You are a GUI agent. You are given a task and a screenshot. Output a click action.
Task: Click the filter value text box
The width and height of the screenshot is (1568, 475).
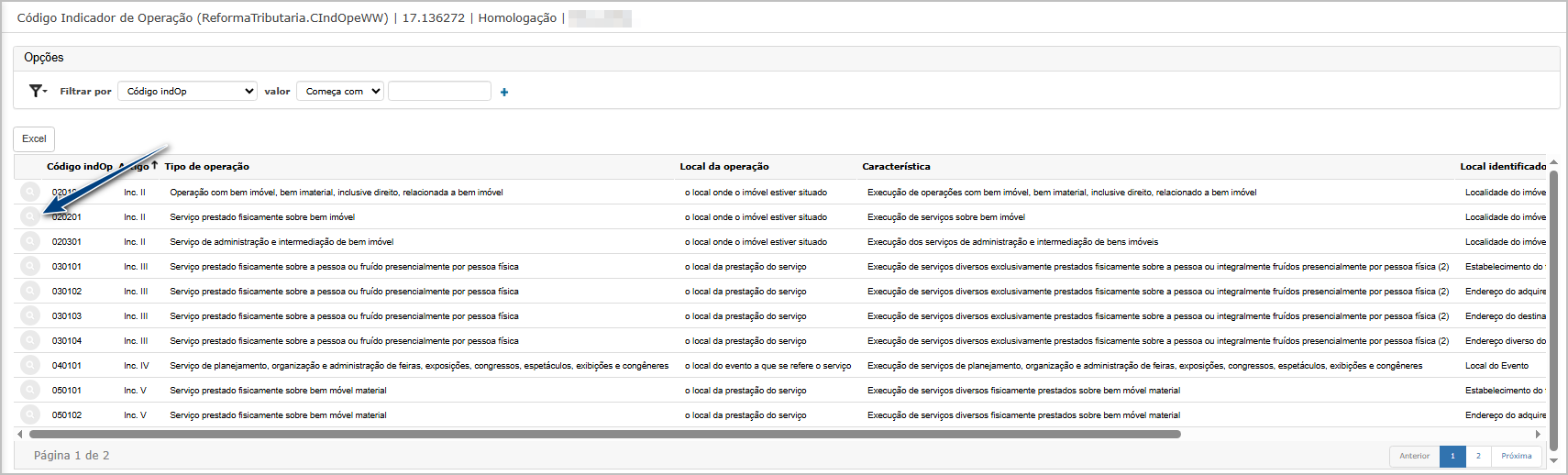coord(439,91)
